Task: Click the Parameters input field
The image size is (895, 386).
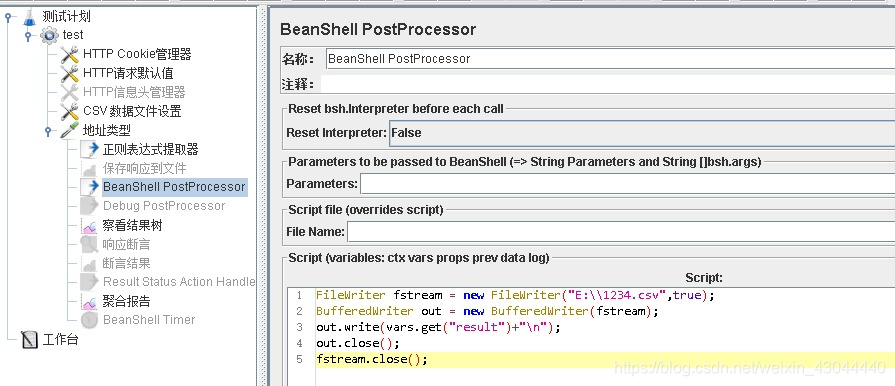Action: pyautogui.click(x=627, y=184)
